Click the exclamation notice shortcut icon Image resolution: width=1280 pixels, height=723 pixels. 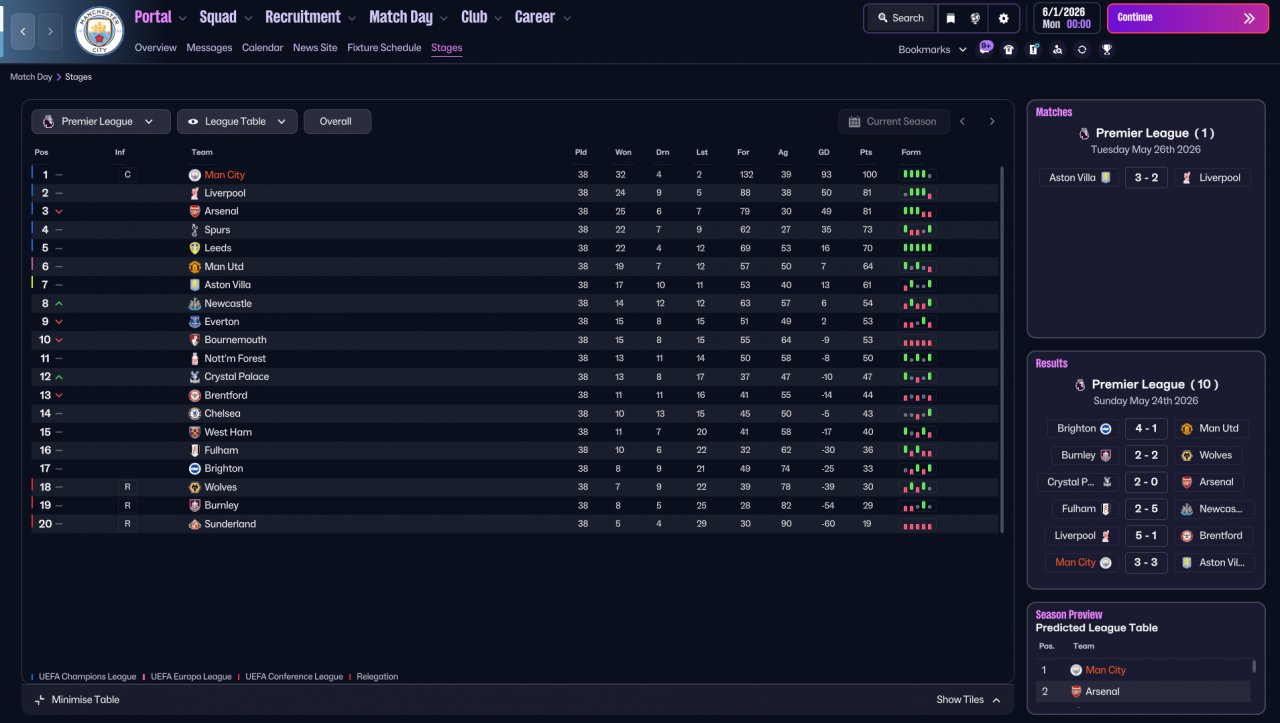(1033, 49)
